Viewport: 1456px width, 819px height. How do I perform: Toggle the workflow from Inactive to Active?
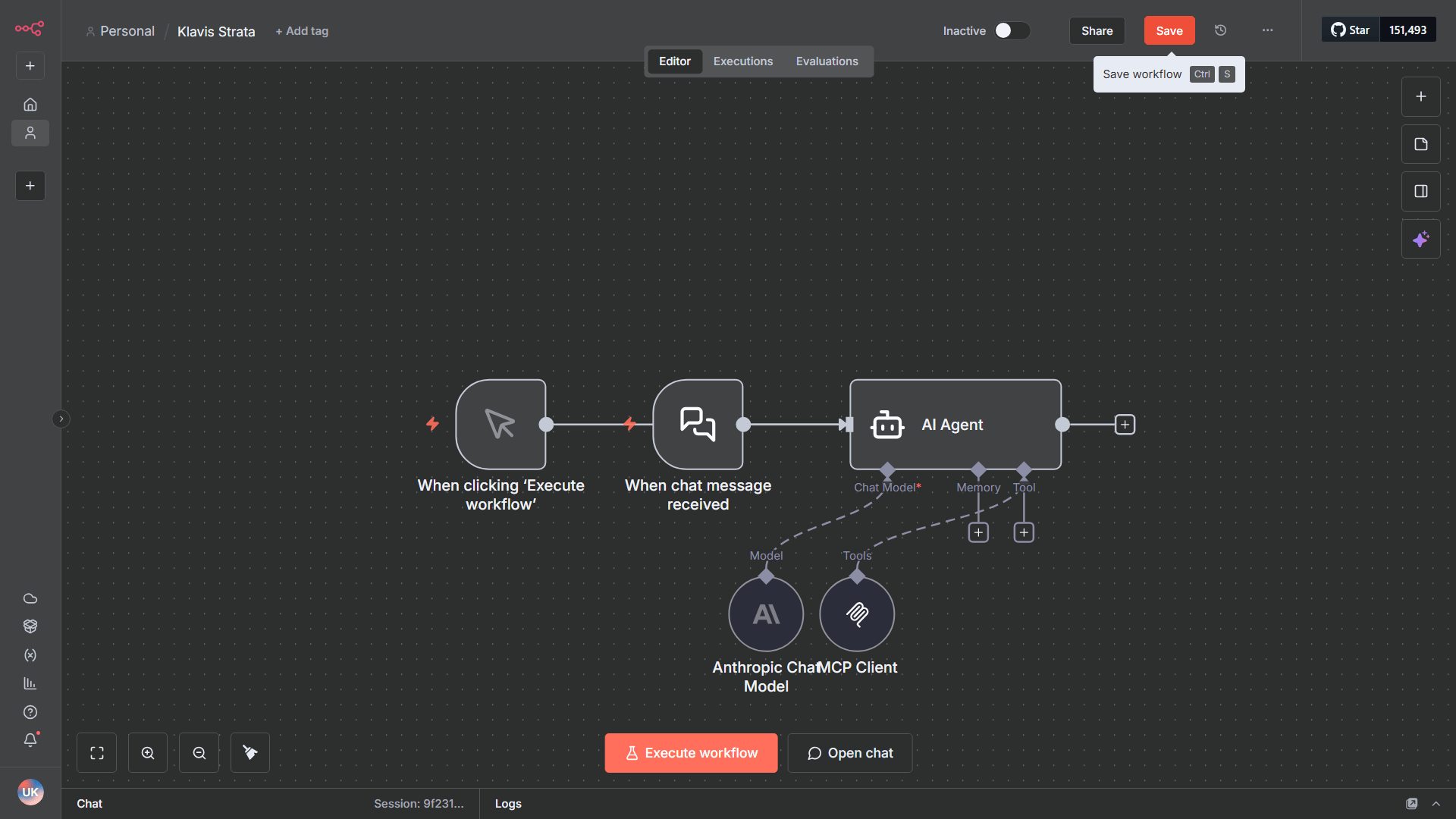(1012, 30)
